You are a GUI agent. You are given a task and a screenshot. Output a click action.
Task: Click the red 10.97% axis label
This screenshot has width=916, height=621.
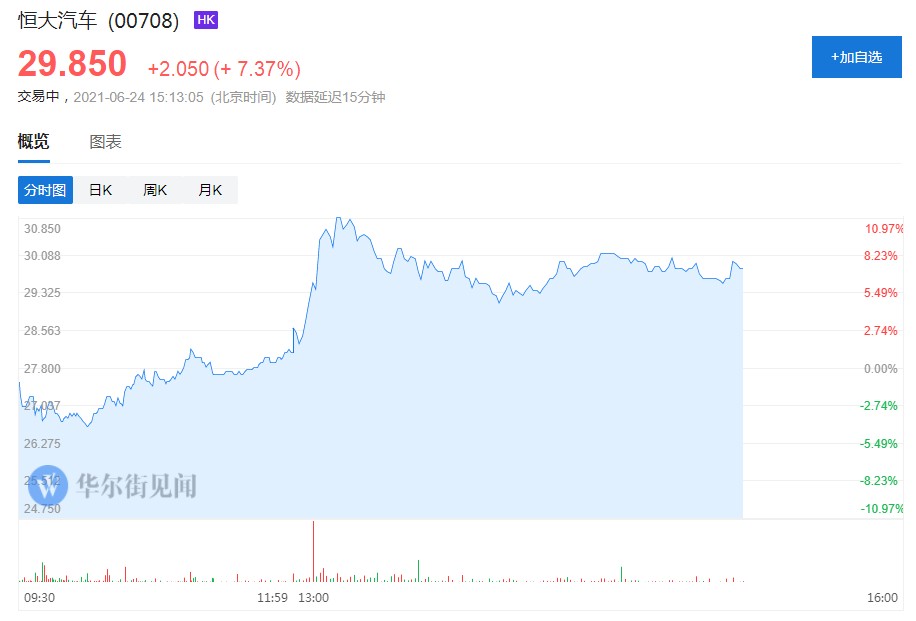pyautogui.click(x=884, y=229)
